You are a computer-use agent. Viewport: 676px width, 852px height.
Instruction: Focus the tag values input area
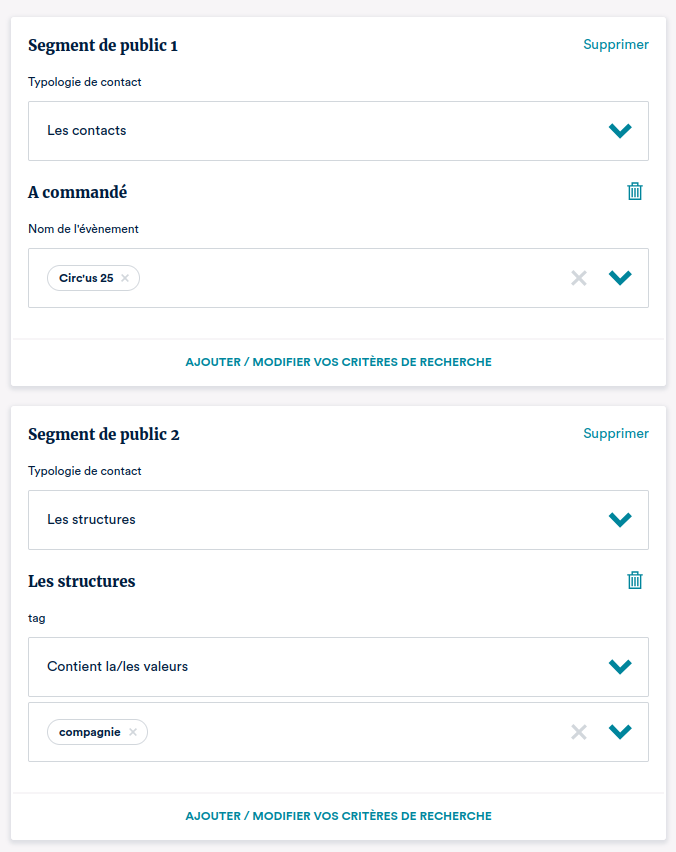[350, 732]
